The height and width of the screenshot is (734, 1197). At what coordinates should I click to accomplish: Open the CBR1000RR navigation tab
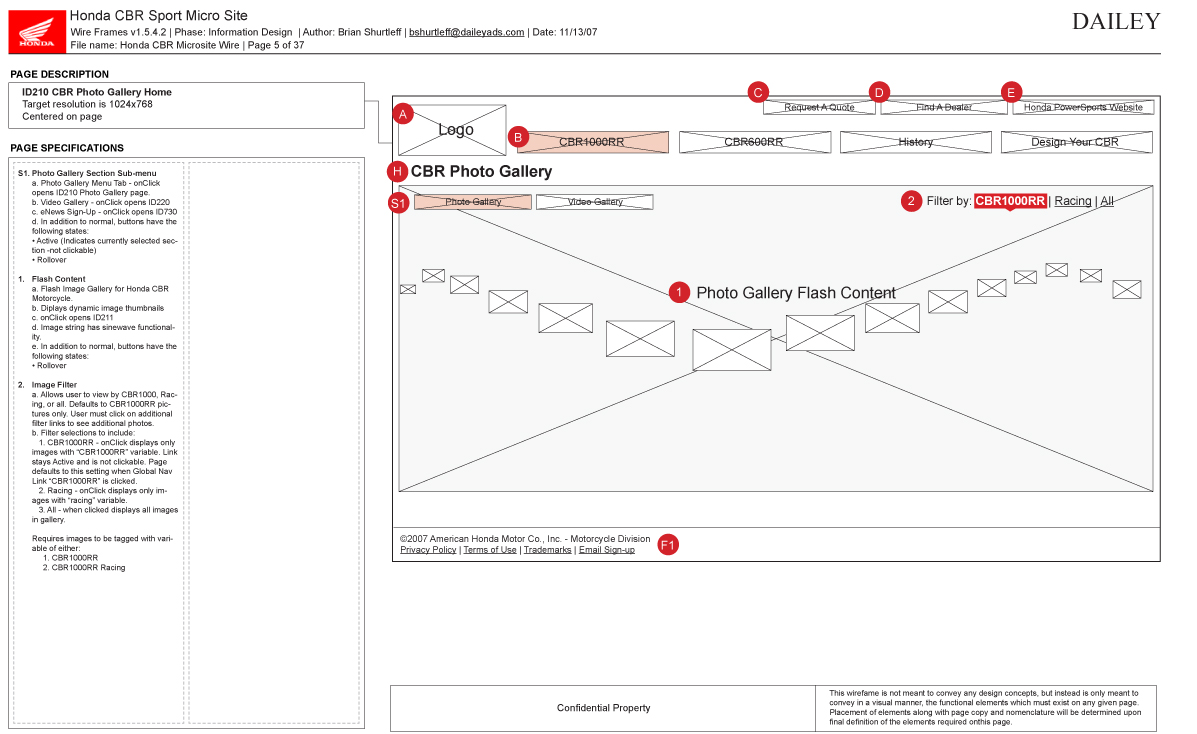[592, 142]
